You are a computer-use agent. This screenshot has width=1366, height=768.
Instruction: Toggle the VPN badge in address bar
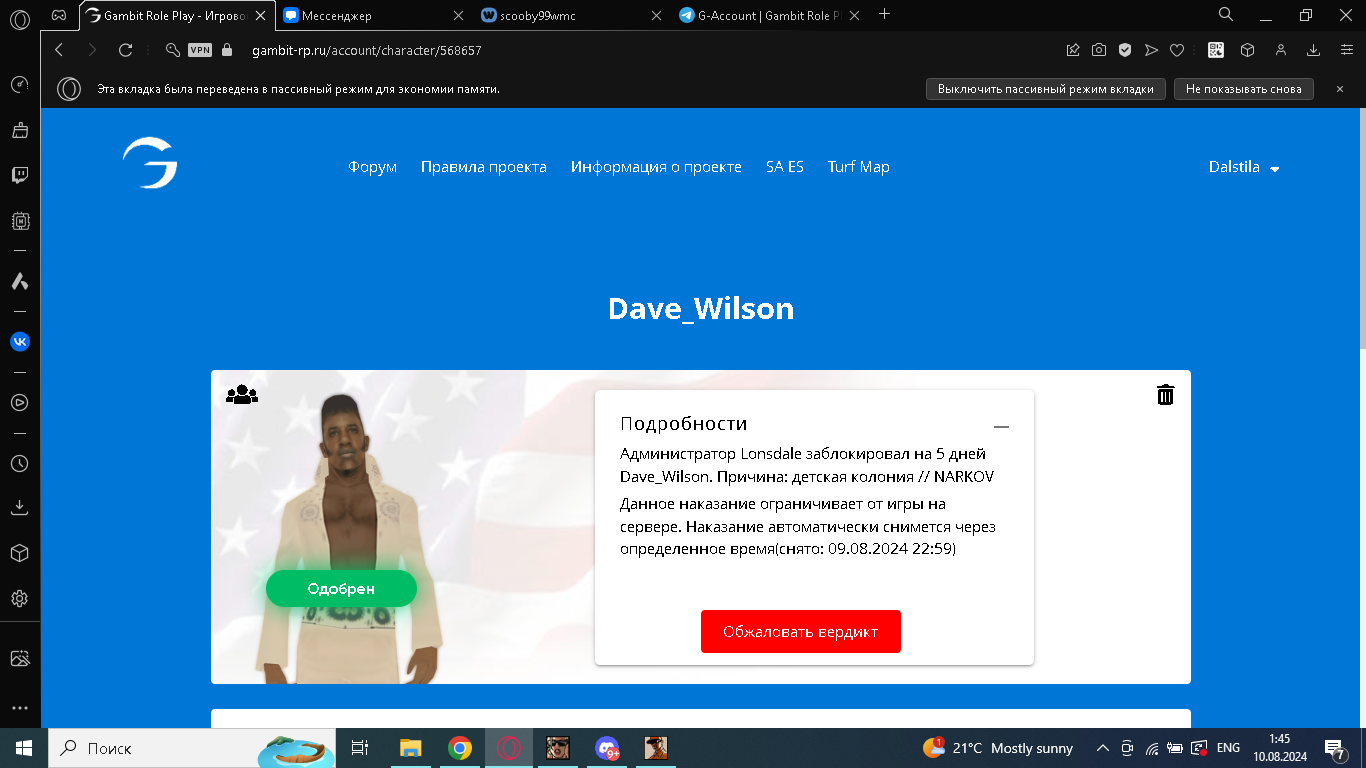click(200, 50)
